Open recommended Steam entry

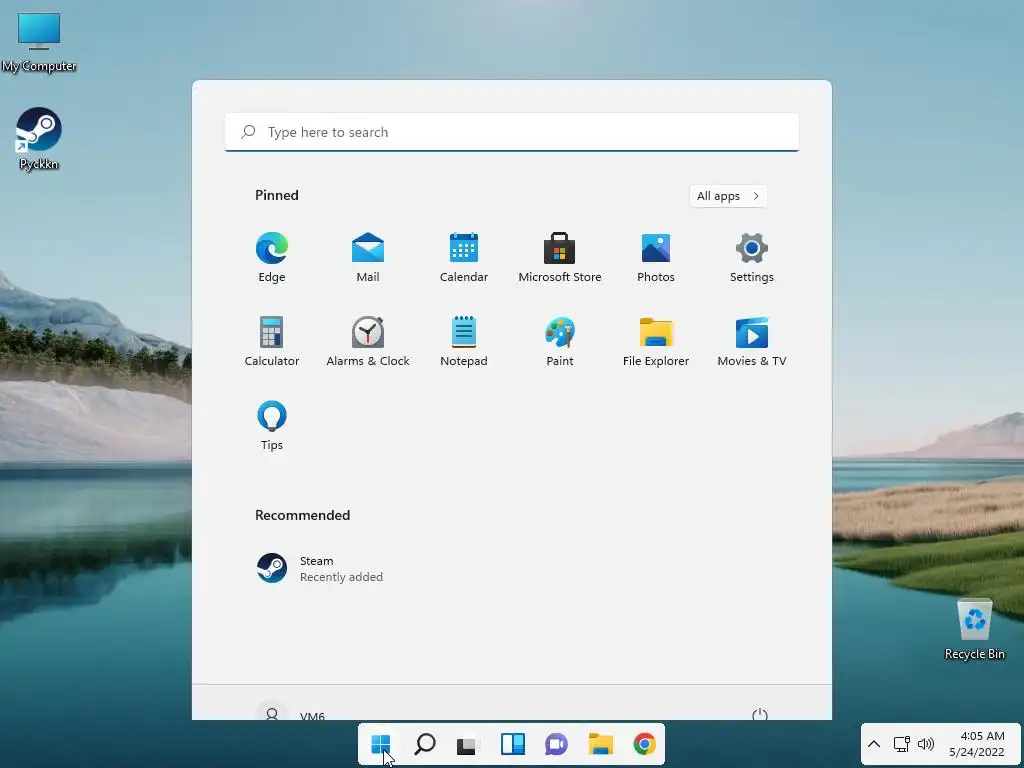320,568
